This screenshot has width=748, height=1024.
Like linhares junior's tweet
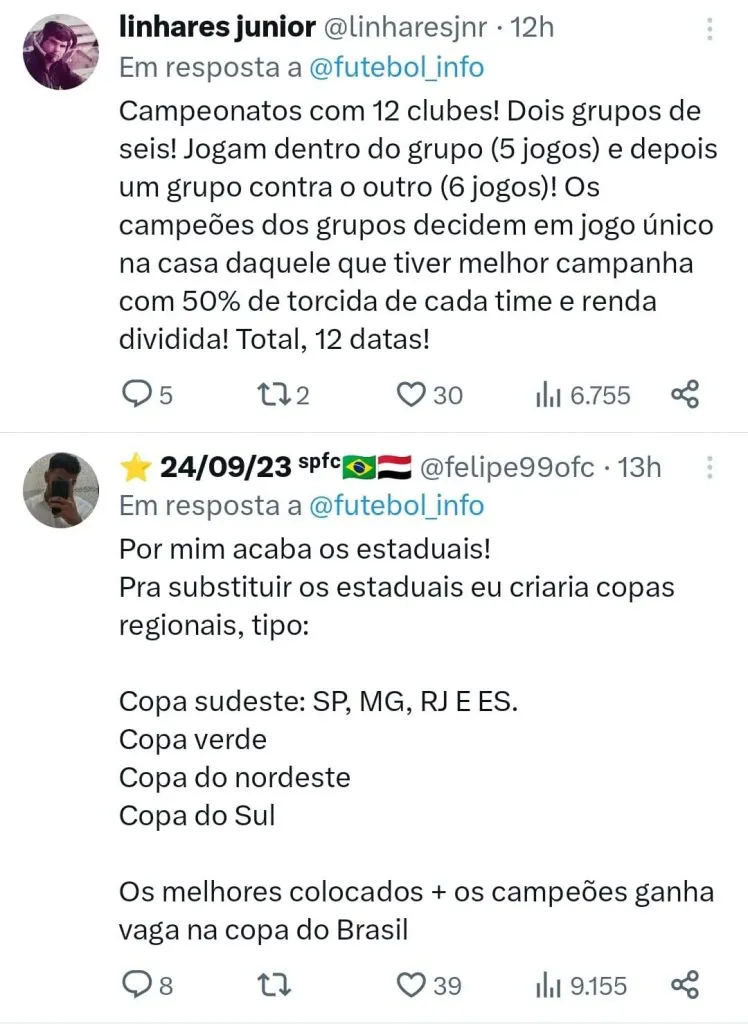click(x=411, y=395)
